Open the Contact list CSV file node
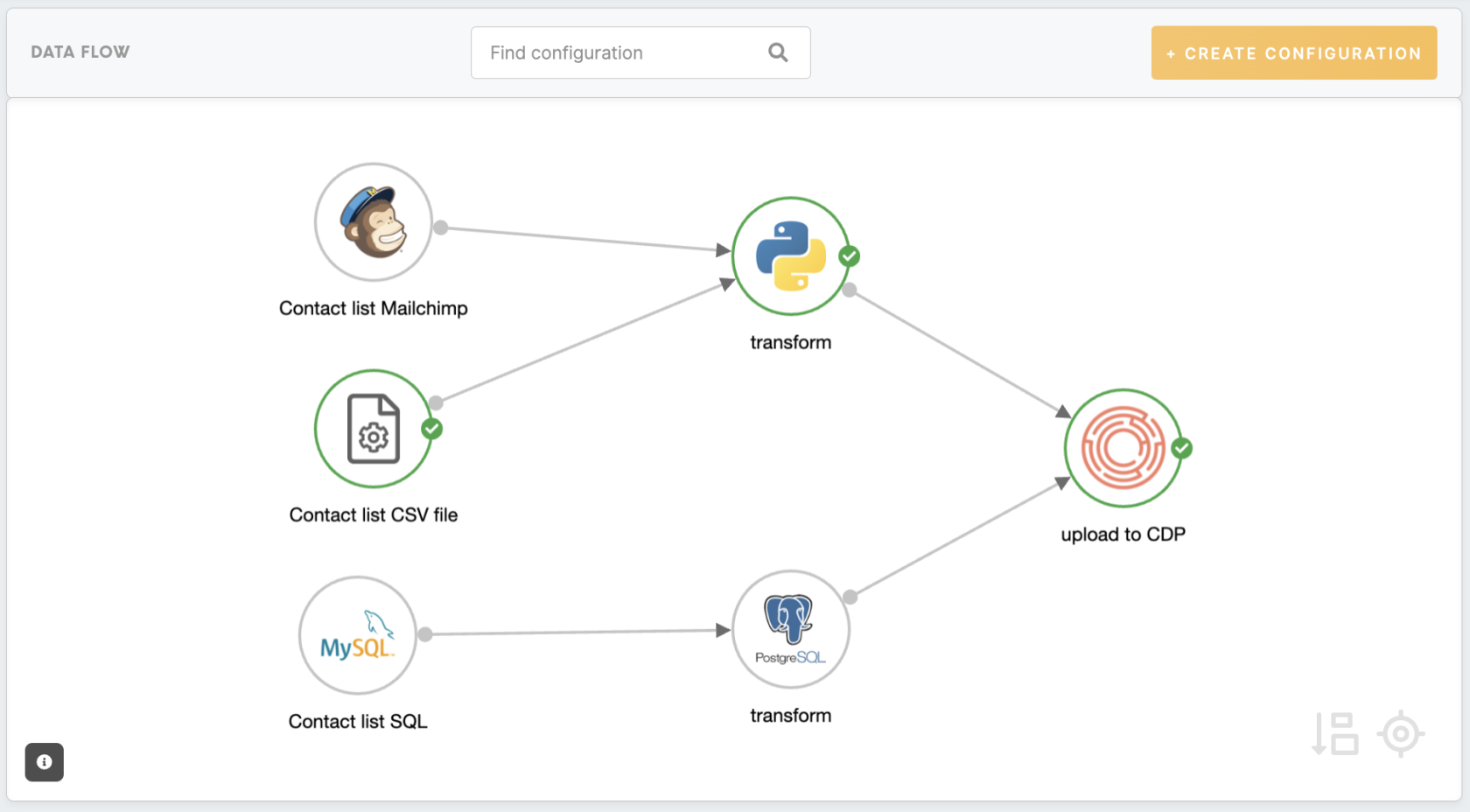The width and height of the screenshot is (1470, 812). [x=373, y=429]
